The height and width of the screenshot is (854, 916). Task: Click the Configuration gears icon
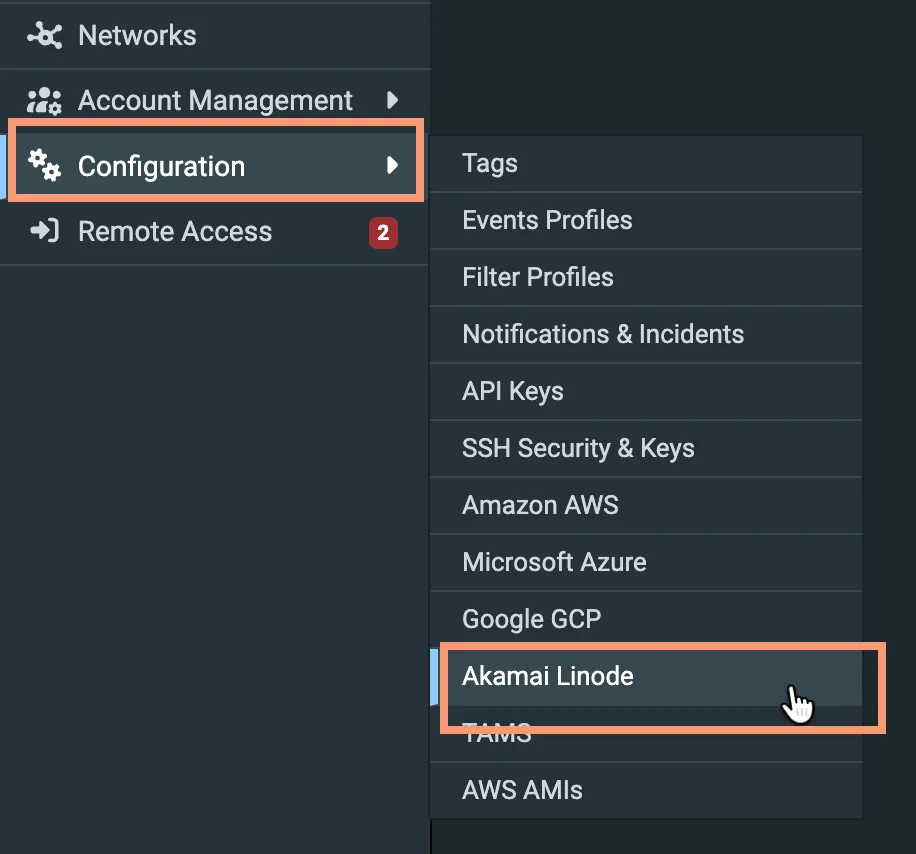pyautogui.click(x=44, y=165)
